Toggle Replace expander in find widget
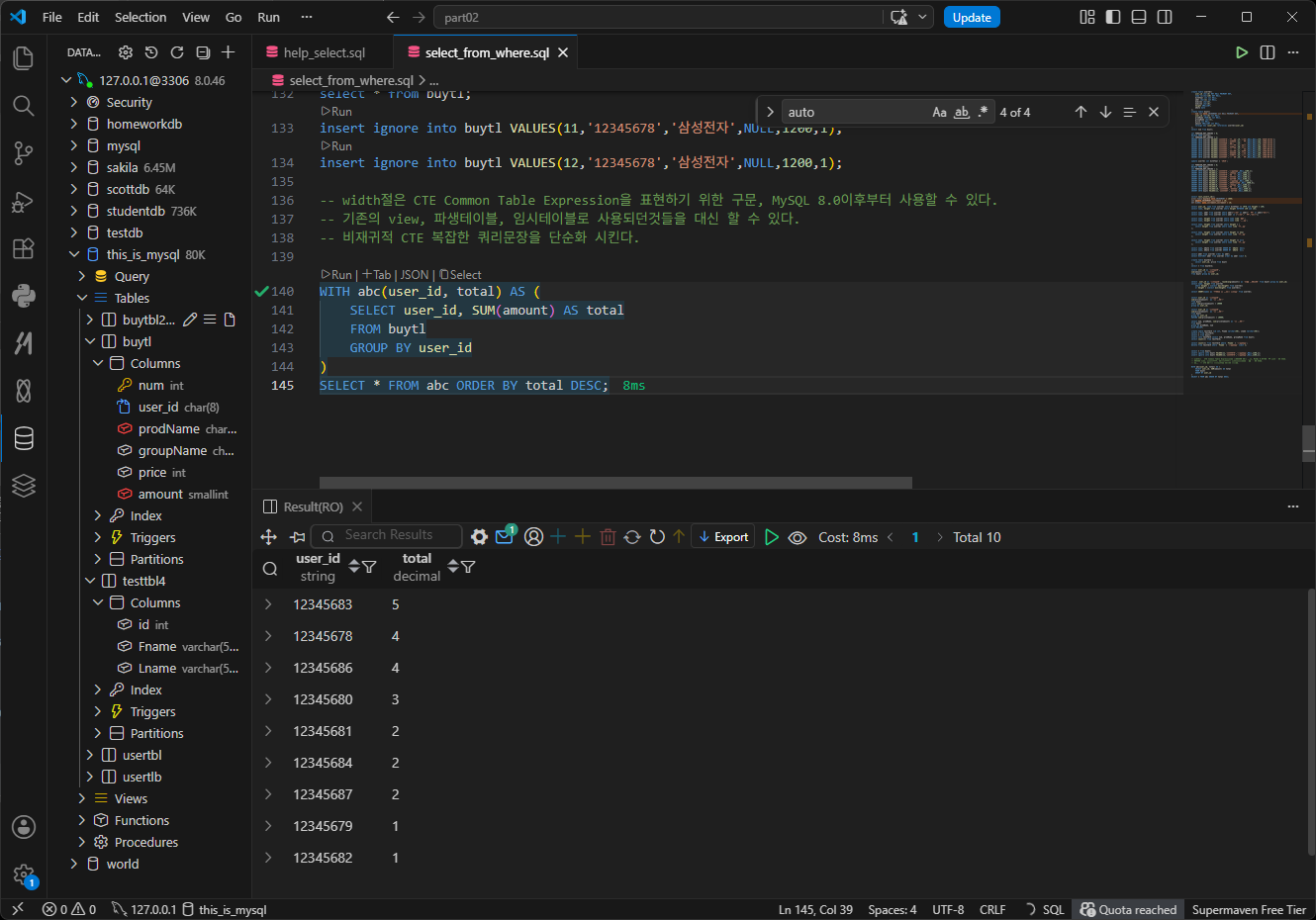 pyautogui.click(x=770, y=112)
